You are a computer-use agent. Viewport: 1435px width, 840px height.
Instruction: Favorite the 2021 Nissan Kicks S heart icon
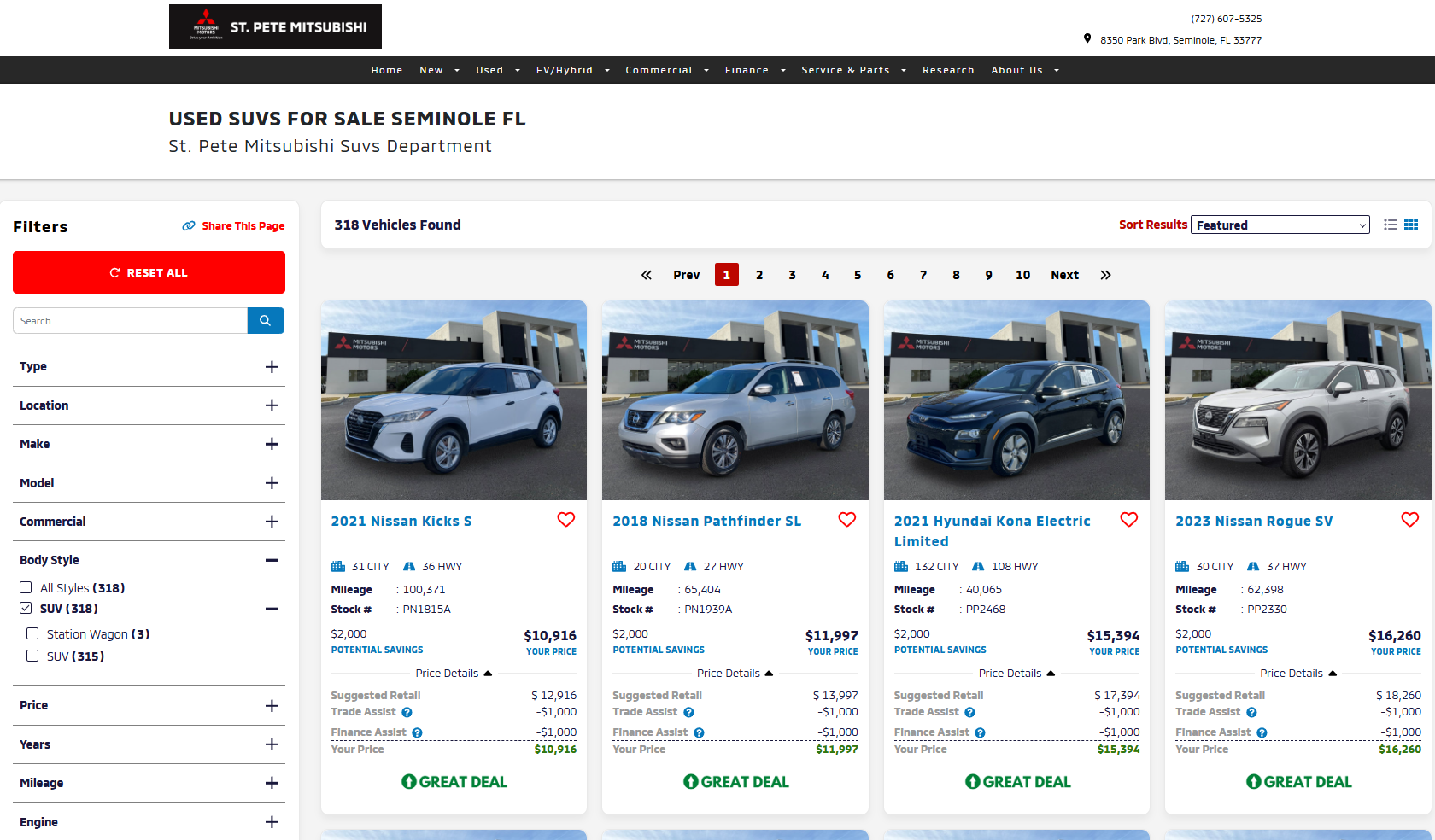[x=565, y=520]
